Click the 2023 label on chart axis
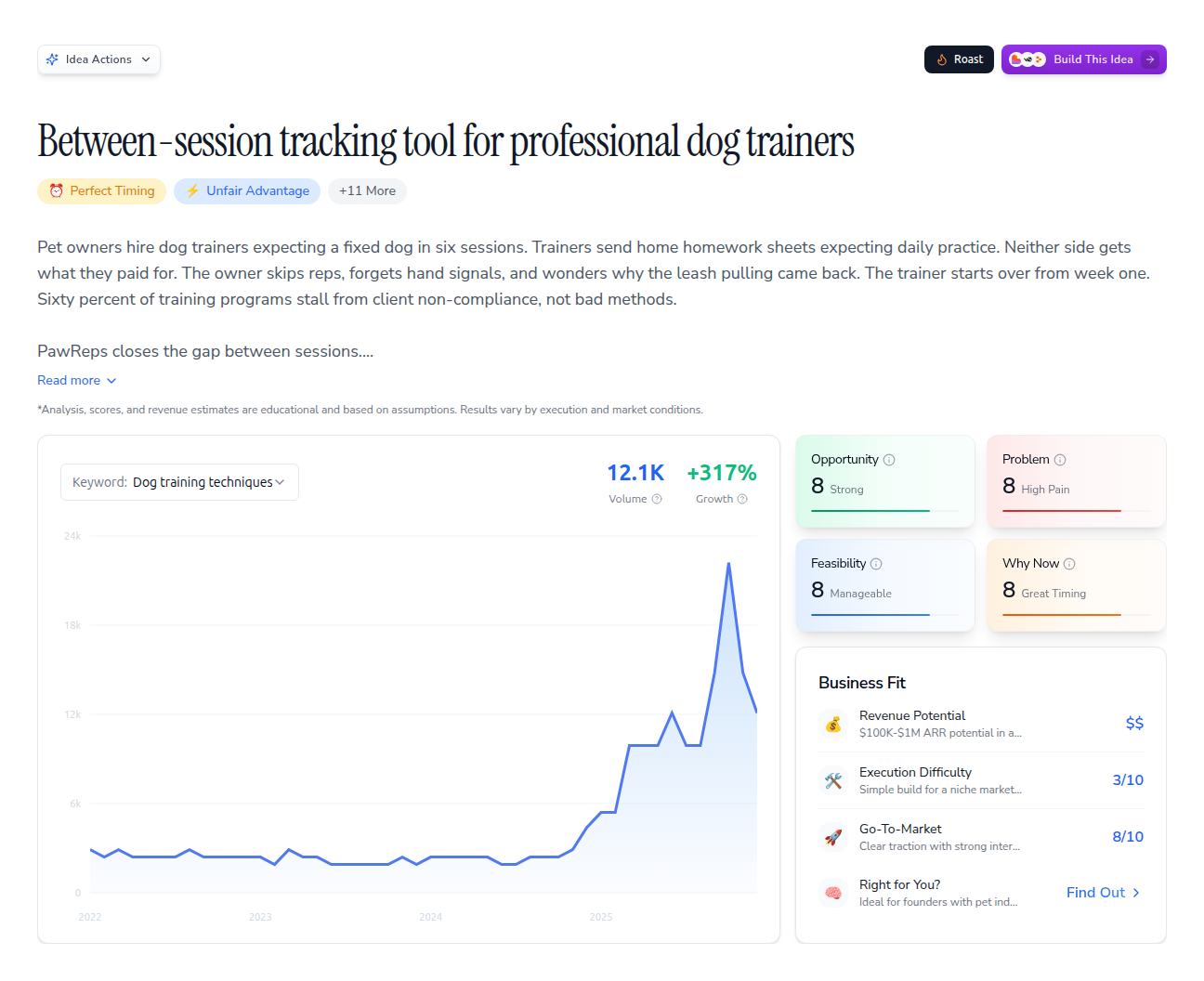This screenshot has height=981, width=1204. (x=260, y=917)
